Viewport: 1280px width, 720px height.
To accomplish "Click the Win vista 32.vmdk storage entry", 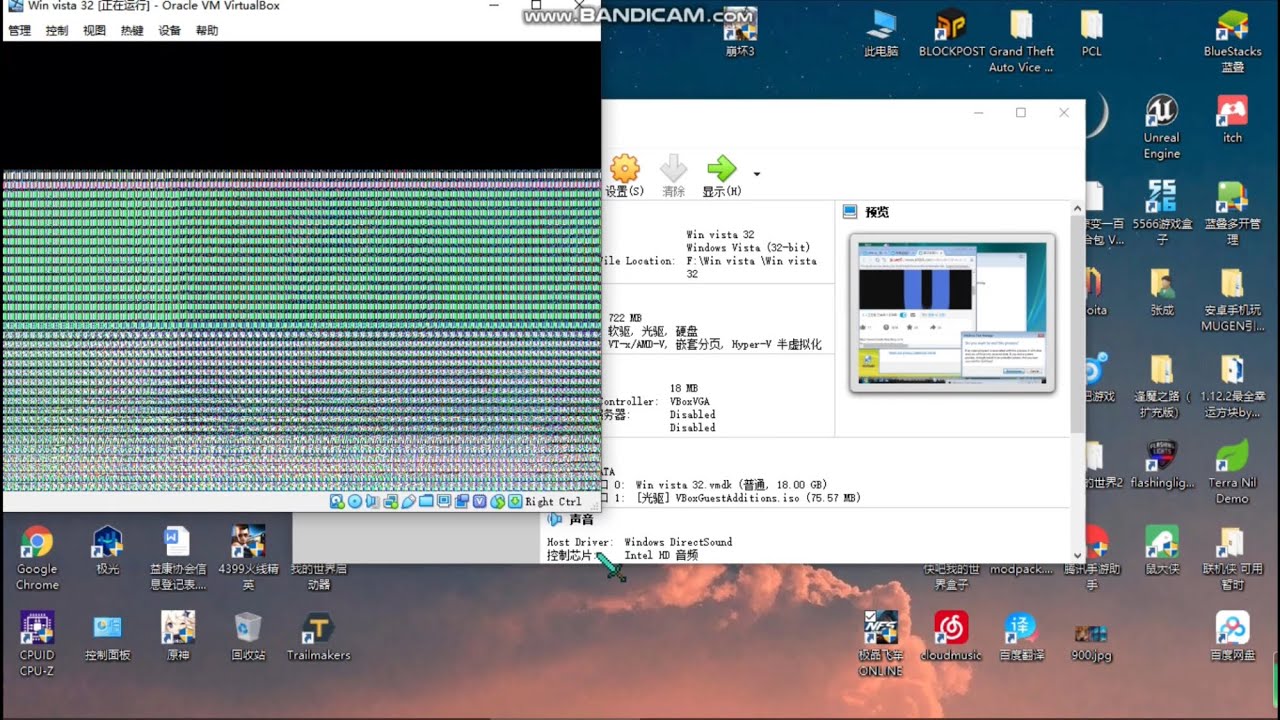I will click(731, 485).
